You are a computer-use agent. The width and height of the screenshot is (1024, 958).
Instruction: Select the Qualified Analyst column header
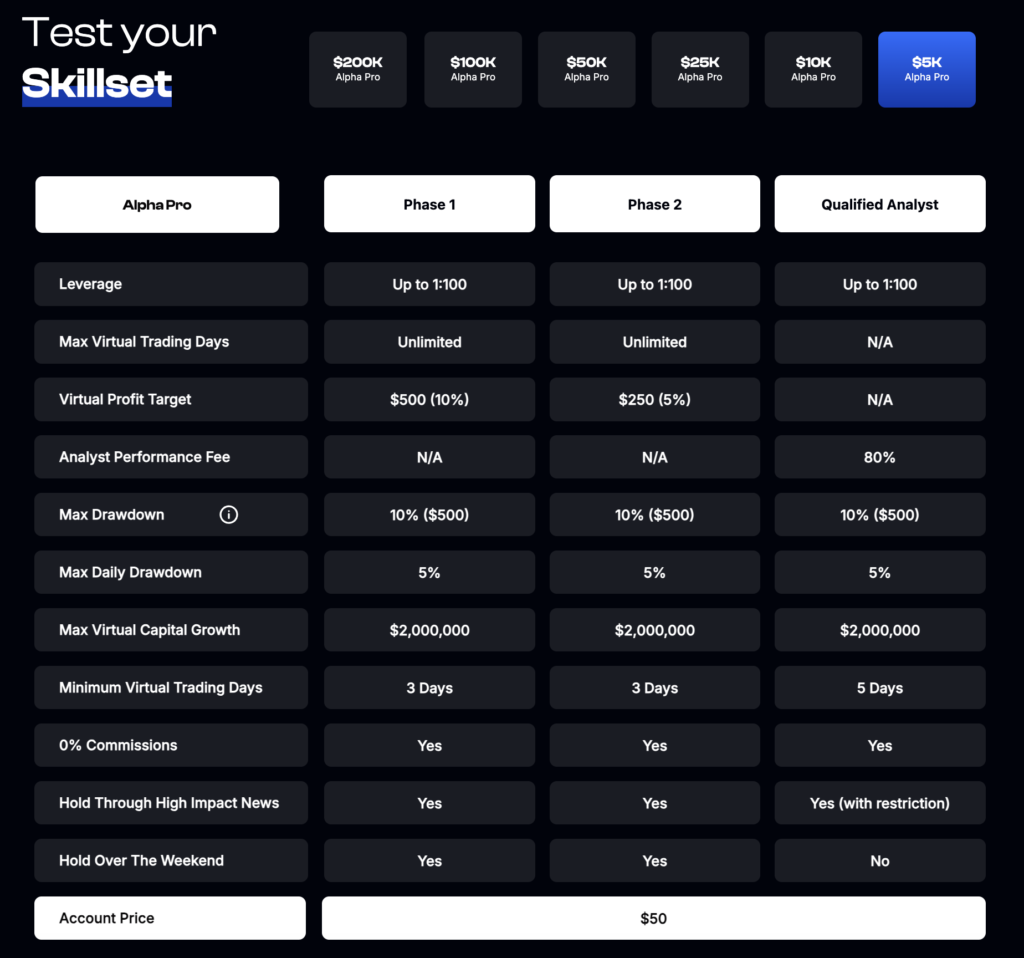880,204
